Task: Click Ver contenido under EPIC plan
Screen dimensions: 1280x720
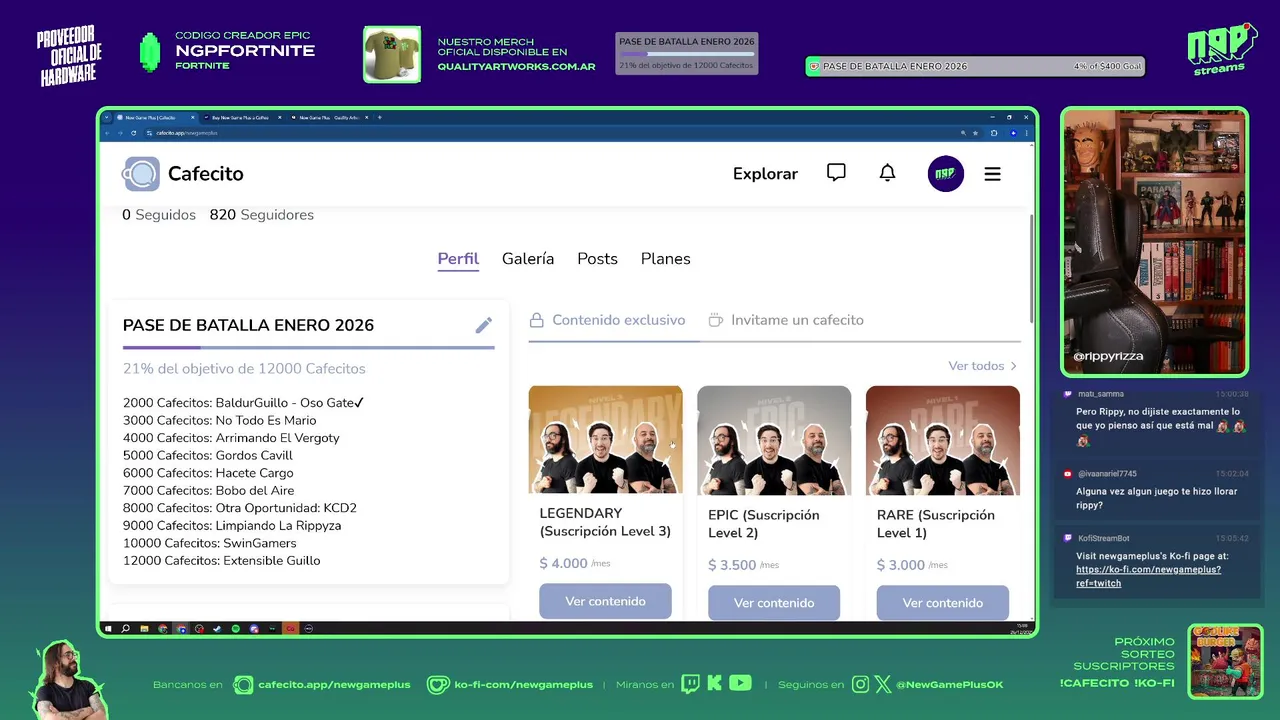Action: pos(774,603)
